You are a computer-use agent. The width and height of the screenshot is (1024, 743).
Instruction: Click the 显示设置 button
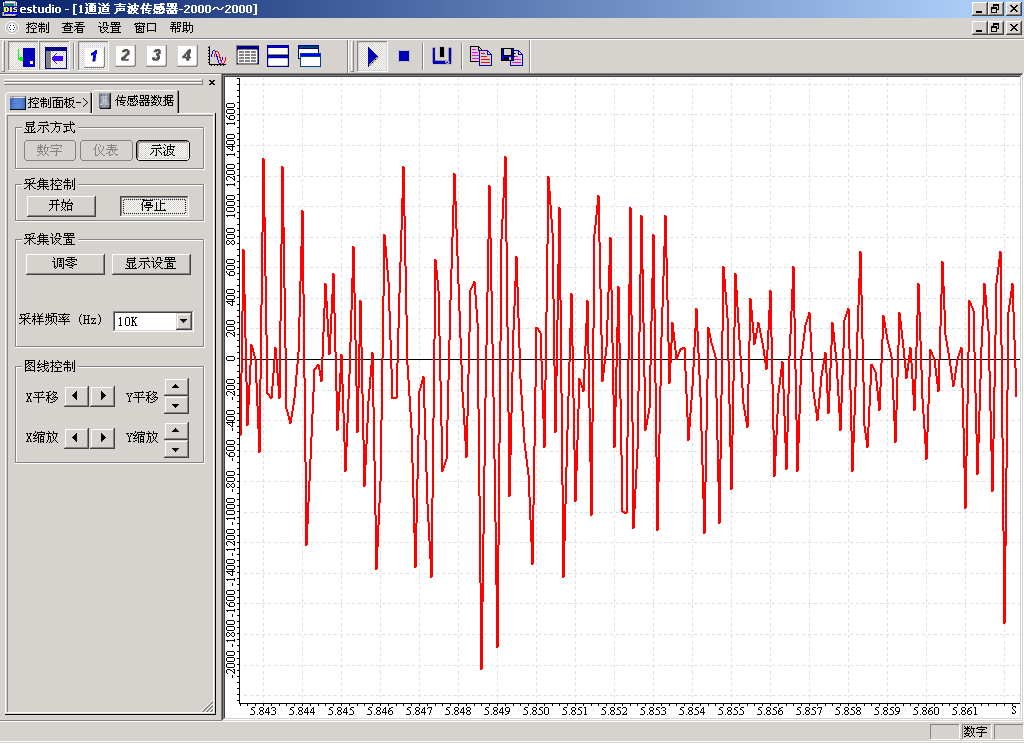151,264
